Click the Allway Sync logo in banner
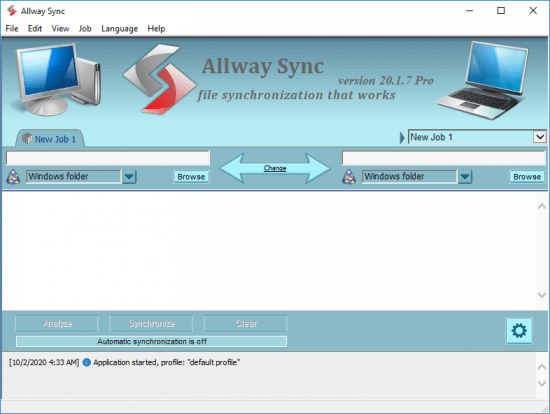The image size is (550, 414). pos(159,79)
